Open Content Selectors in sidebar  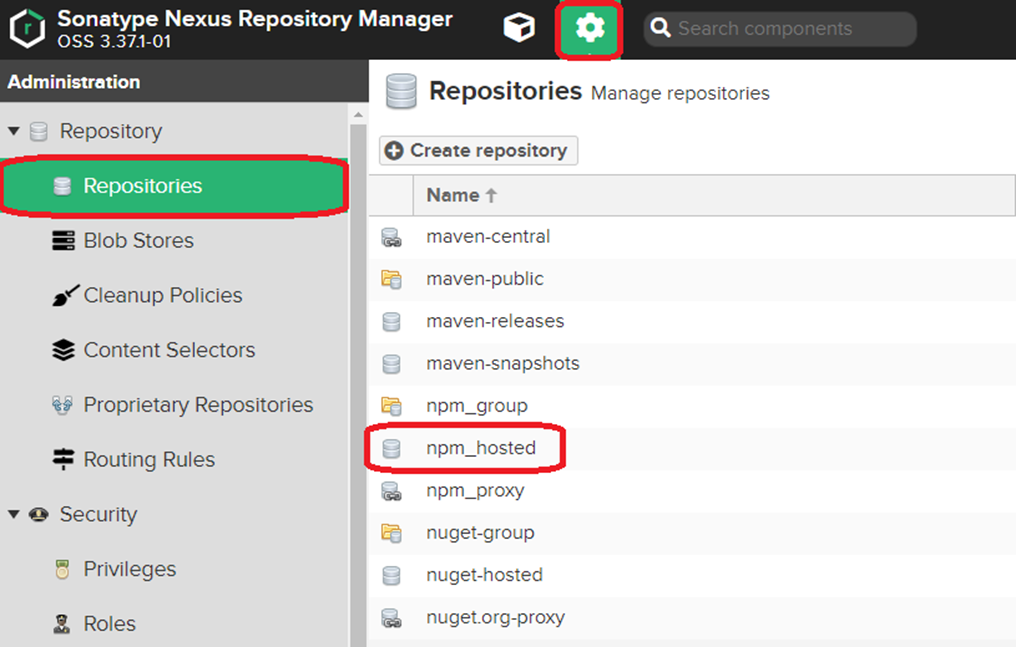click(x=174, y=350)
